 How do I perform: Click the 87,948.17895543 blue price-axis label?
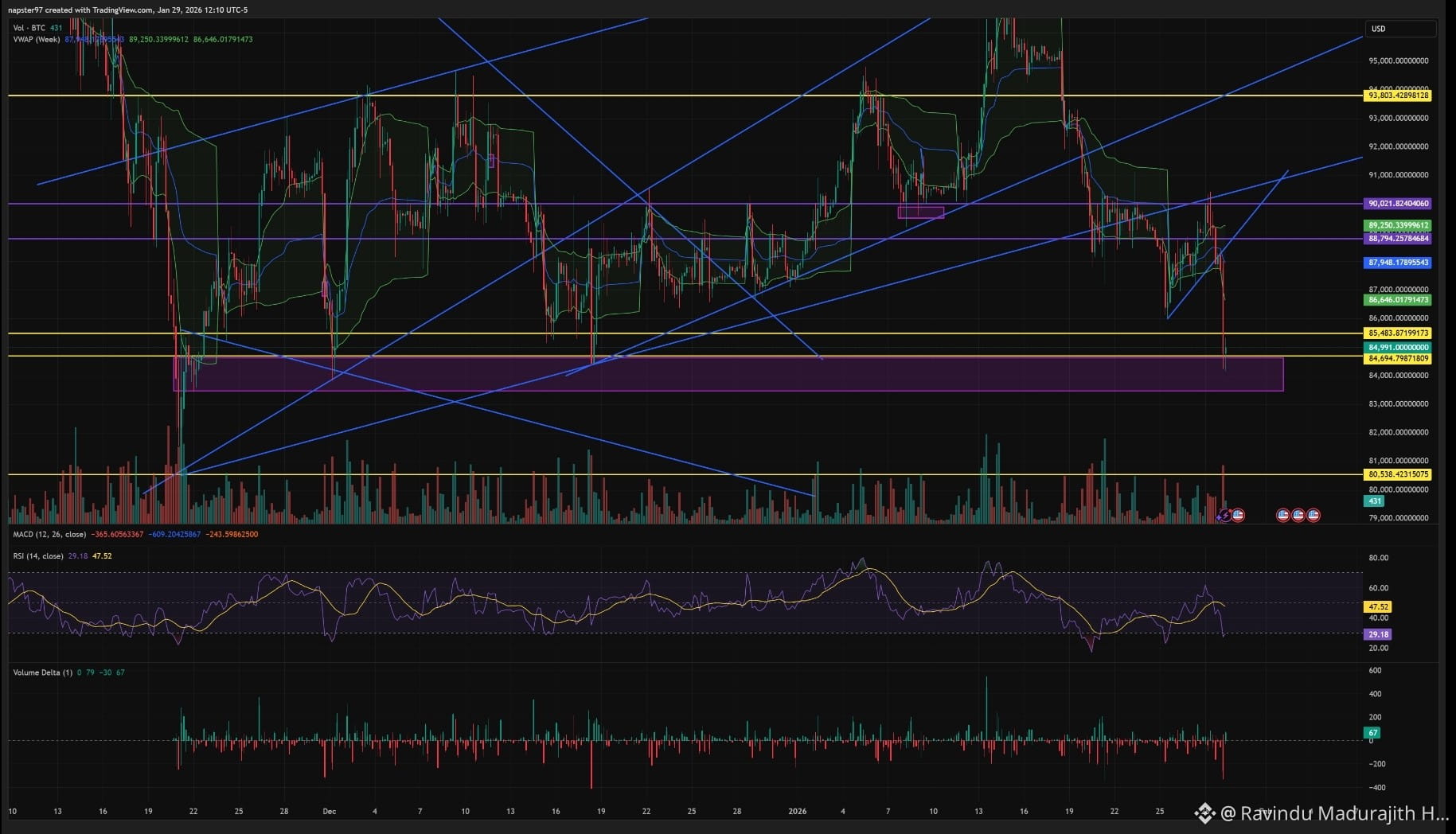pyautogui.click(x=1398, y=263)
